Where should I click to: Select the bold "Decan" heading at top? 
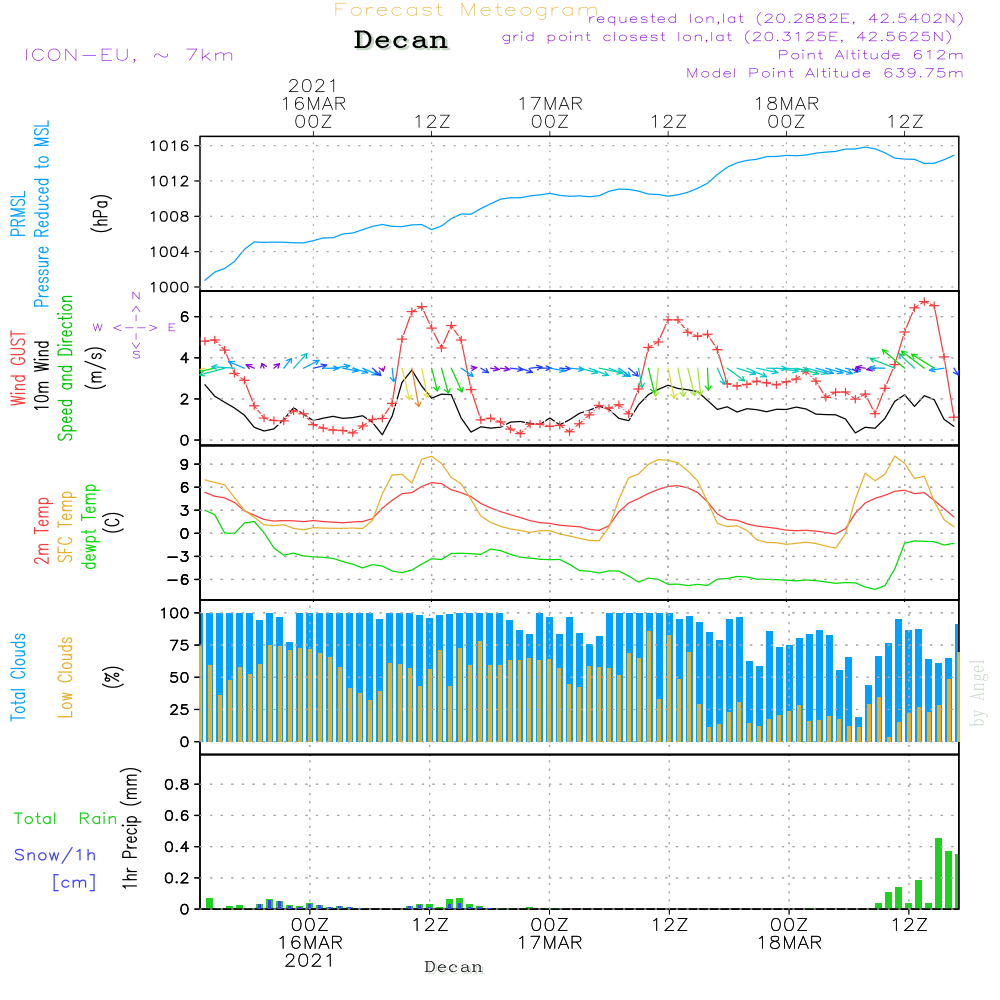(401, 40)
